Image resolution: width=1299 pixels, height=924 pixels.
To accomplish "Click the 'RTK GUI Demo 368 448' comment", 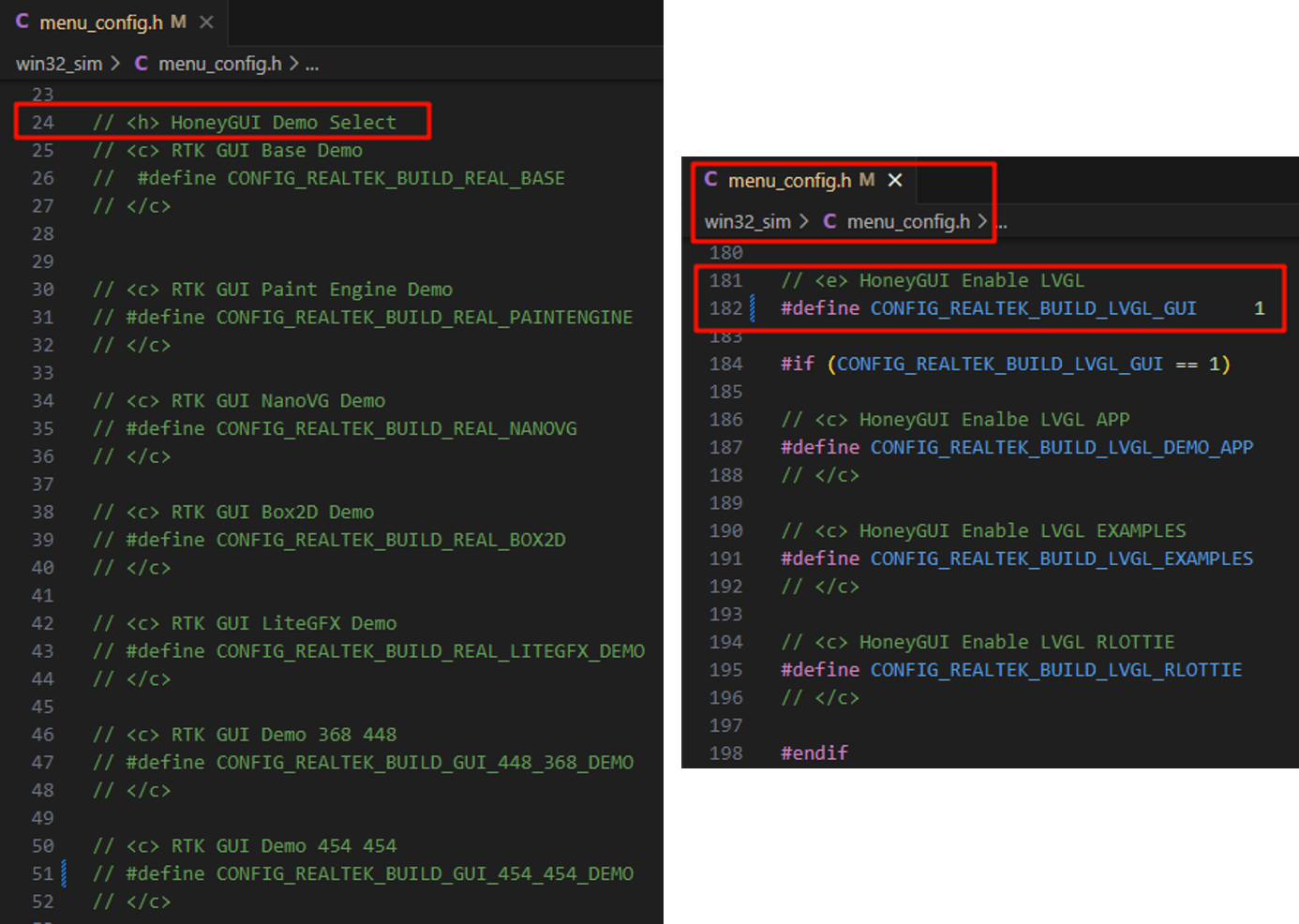I will pos(245,735).
